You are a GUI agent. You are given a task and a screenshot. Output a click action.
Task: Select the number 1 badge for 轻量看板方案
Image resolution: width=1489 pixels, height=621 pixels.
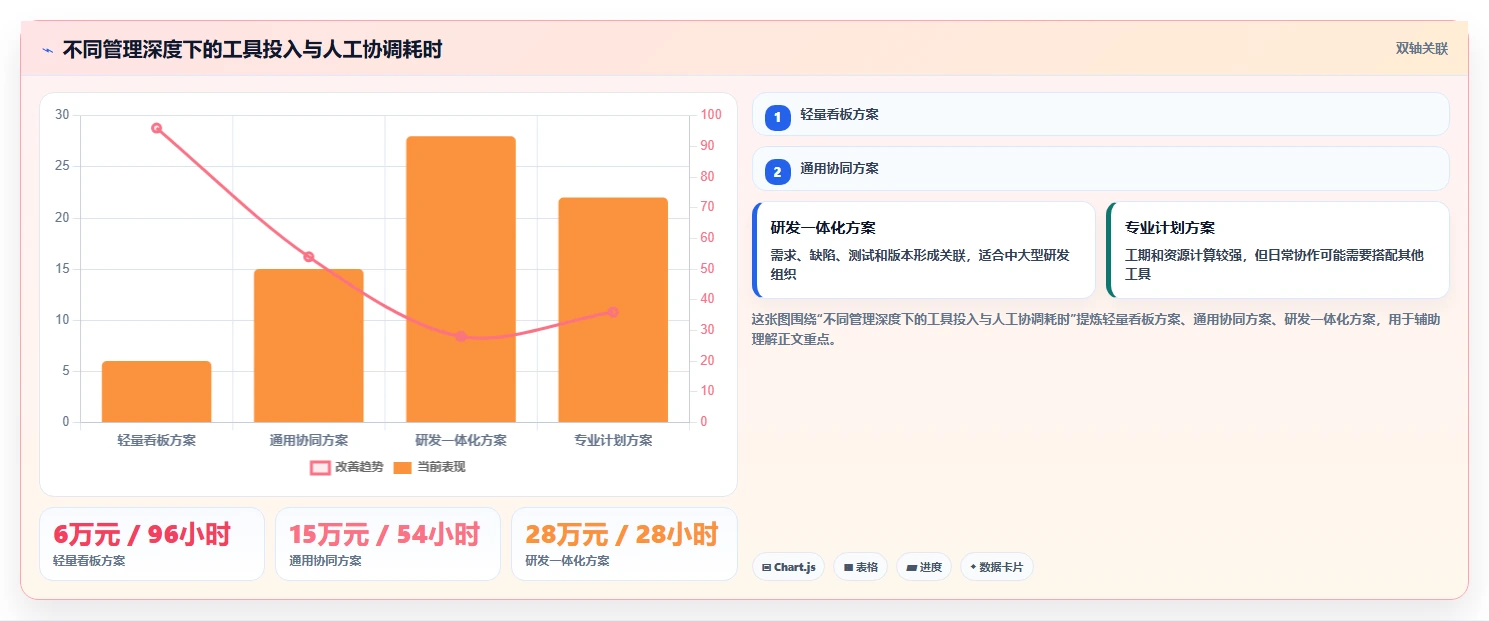point(777,117)
